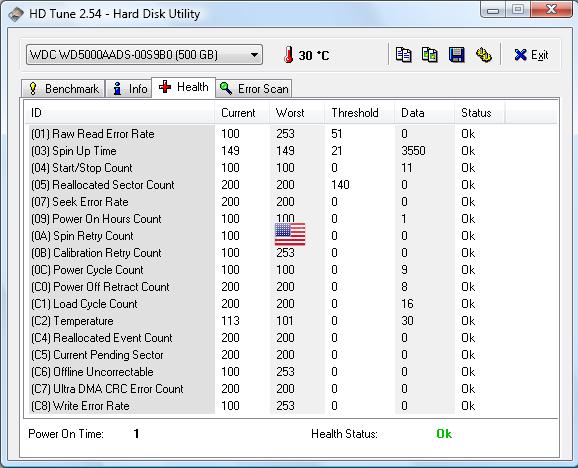578x468 pixels.
Task: Select the Reallocated Event Count row
Action: [291, 338]
